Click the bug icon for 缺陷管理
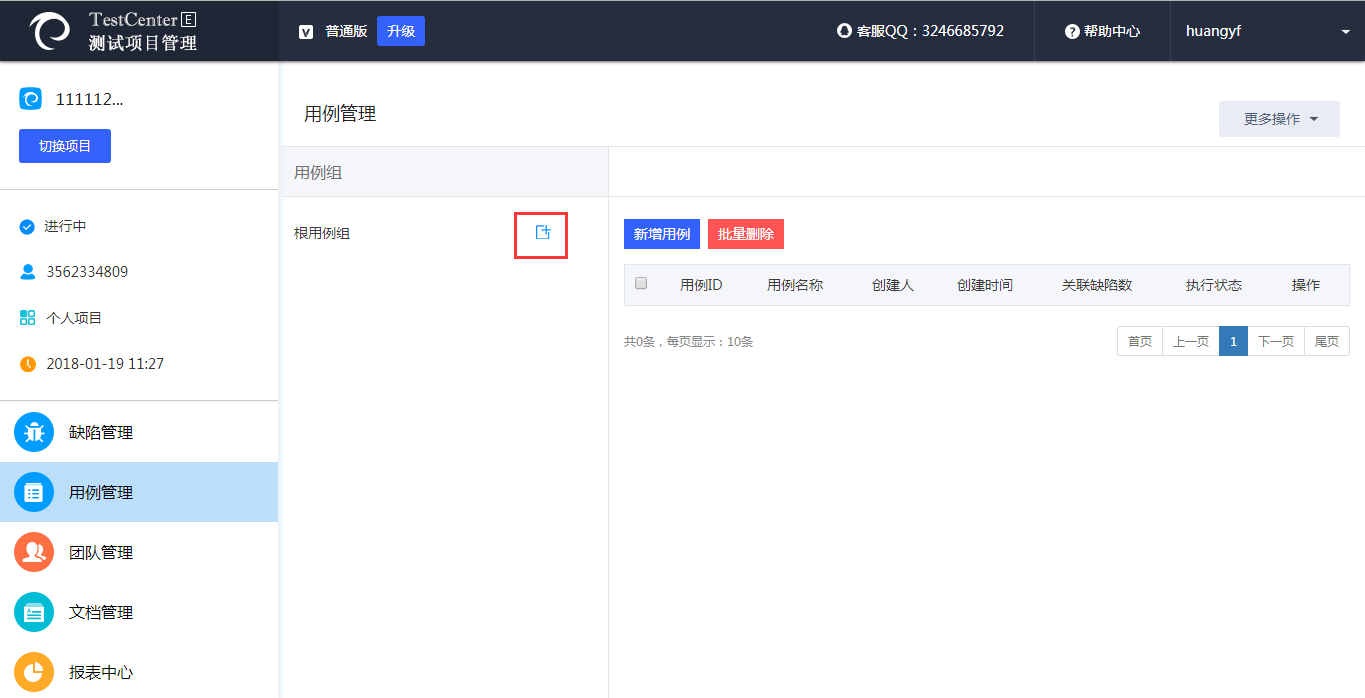The width and height of the screenshot is (1365, 698). 34,432
